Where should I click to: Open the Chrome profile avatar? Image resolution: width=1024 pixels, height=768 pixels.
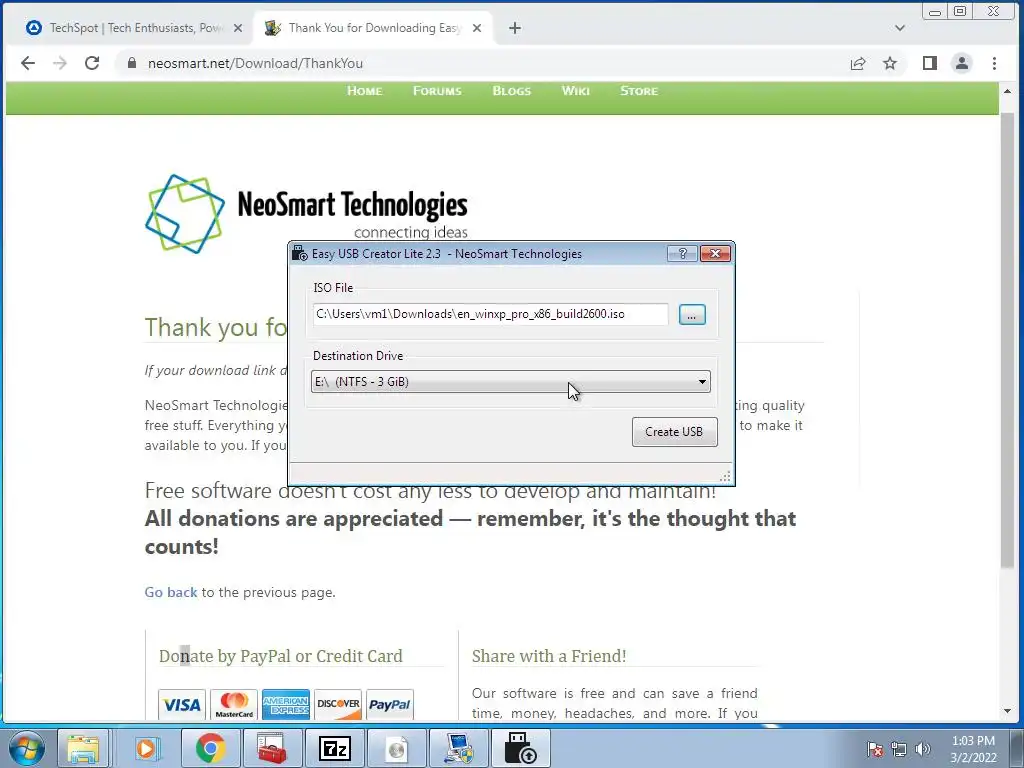[x=962, y=63]
